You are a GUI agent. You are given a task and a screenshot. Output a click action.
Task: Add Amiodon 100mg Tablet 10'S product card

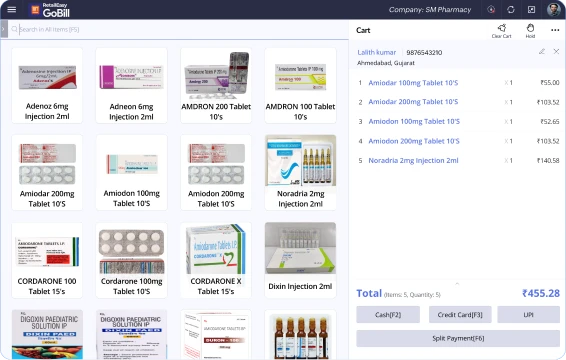[x=131, y=173]
